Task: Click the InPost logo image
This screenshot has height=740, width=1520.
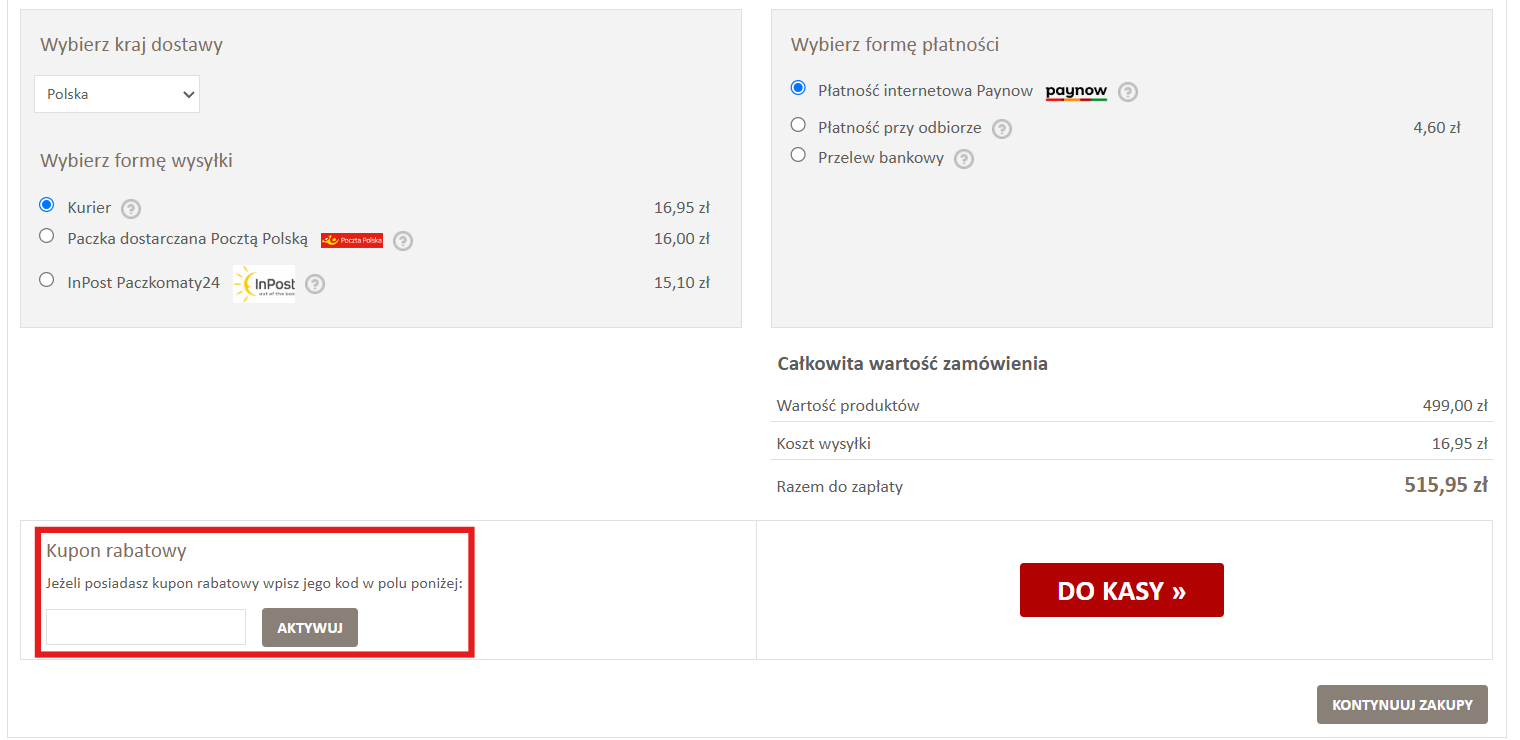Action: click(264, 284)
